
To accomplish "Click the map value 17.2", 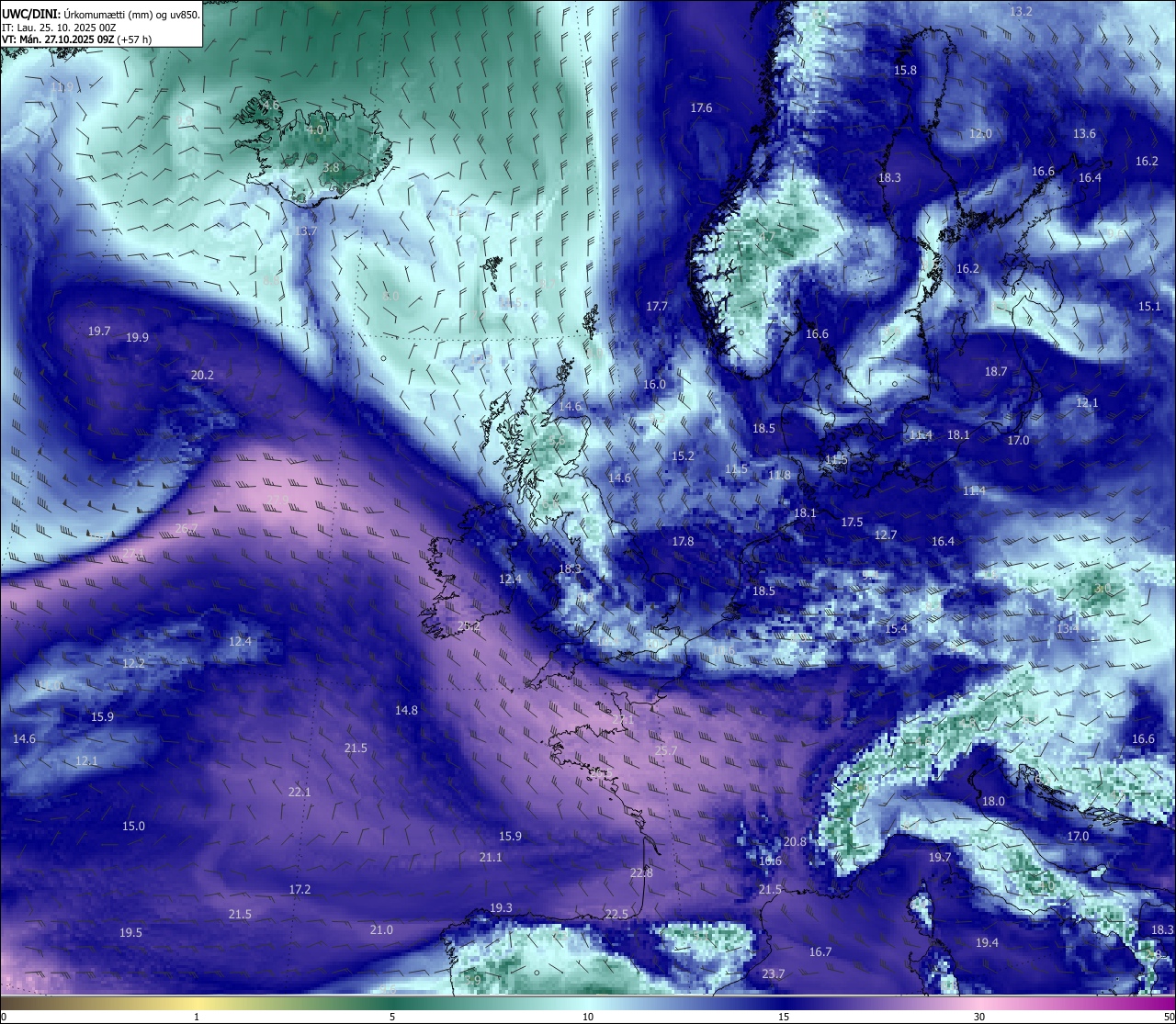I will [300, 890].
